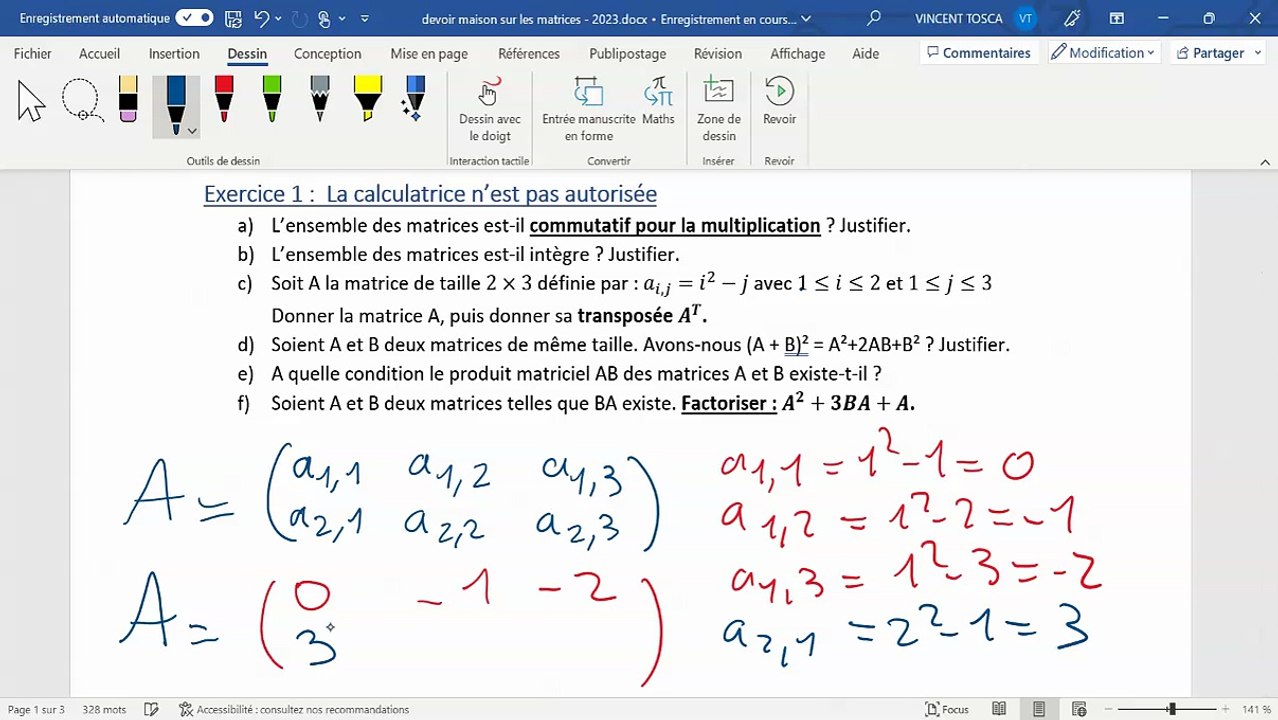
Task: Select the gray pencil tool
Action: point(319,99)
